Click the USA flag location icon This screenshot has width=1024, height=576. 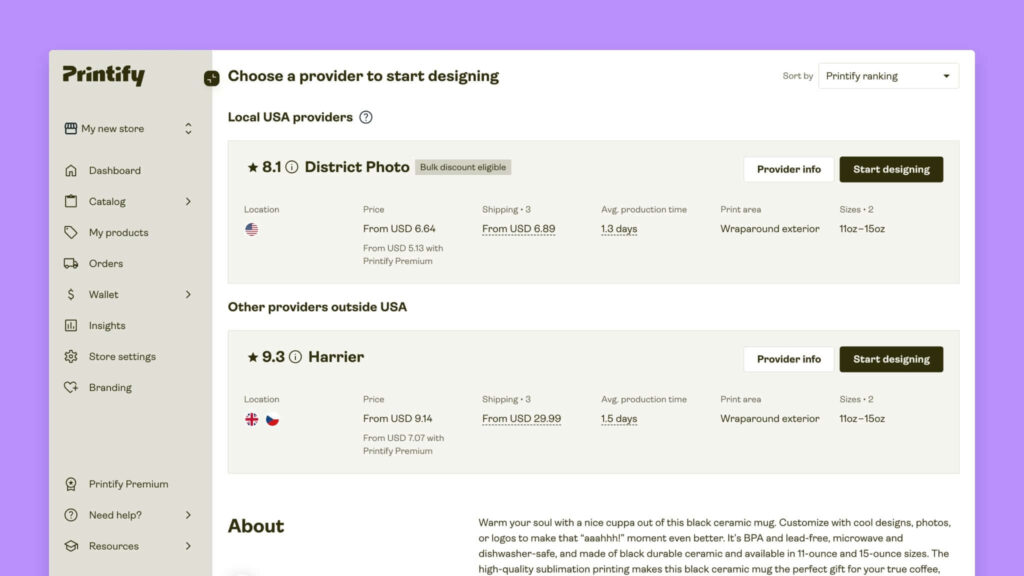pyautogui.click(x=251, y=229)
